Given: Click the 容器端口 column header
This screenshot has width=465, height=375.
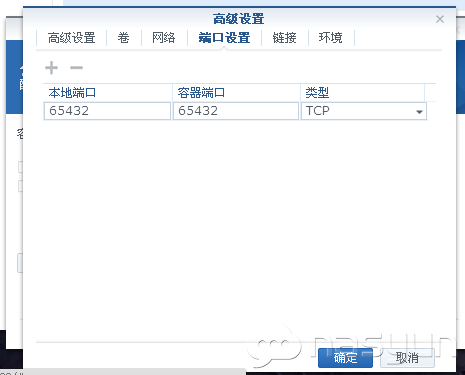Looking at the screenshot, I should pyautogui.click(x=236, y=92).
